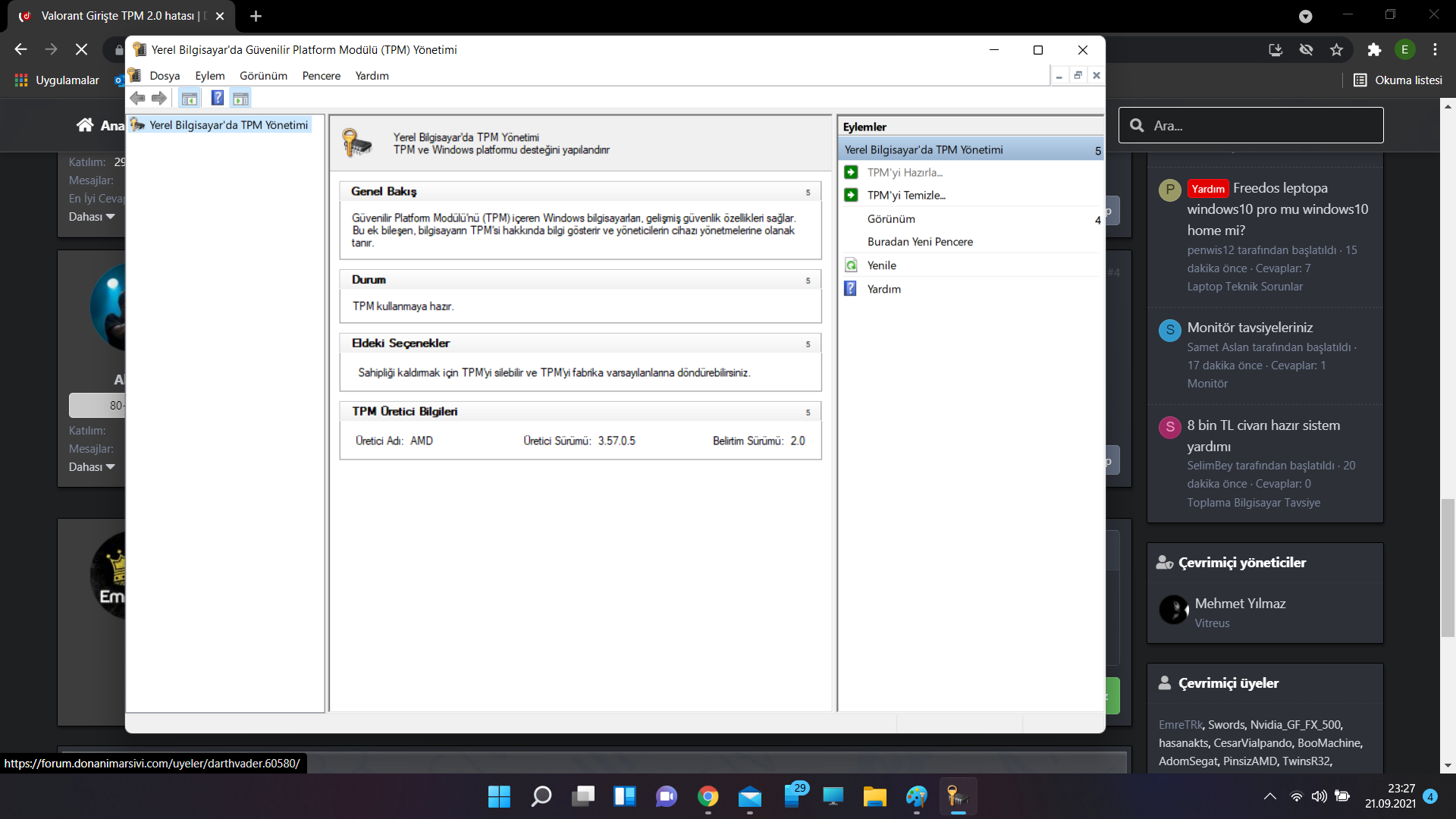Viewport: 1456px width, 819px height.
Task: Open Uygulamalar apps shortcut
Action: [x=57, y=80]
